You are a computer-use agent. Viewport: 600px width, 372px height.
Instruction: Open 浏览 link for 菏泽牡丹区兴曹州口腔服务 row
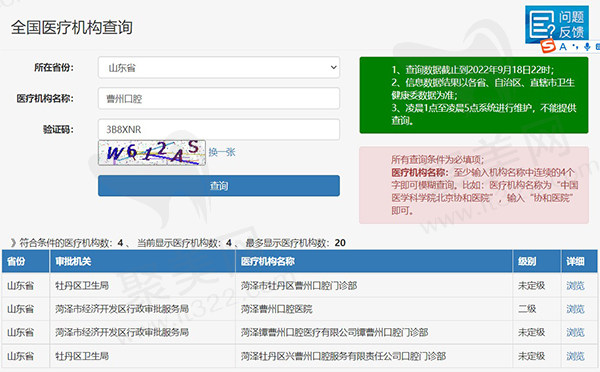click(x=576, y=356)
